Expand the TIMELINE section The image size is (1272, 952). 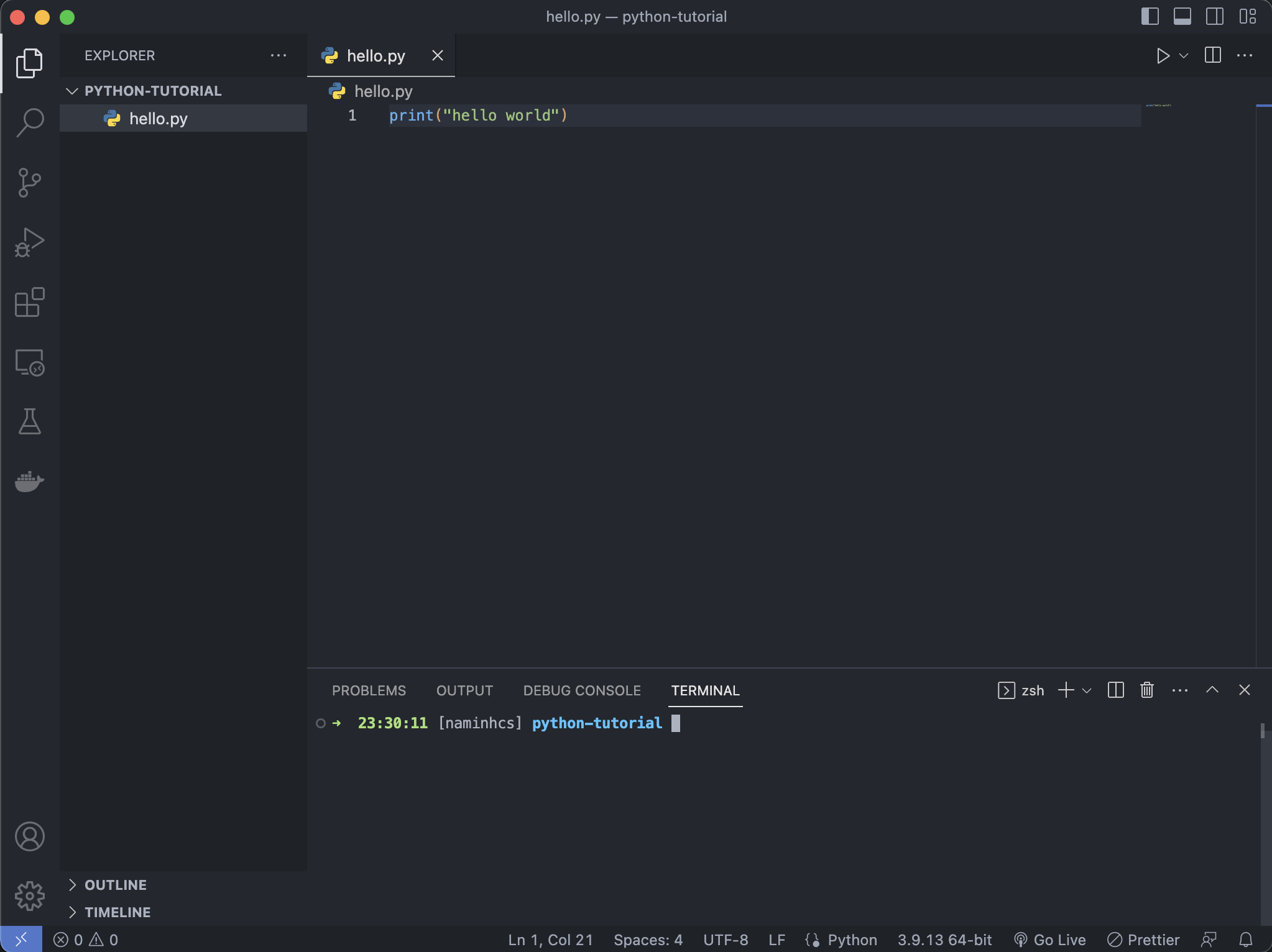click(183, 912)
